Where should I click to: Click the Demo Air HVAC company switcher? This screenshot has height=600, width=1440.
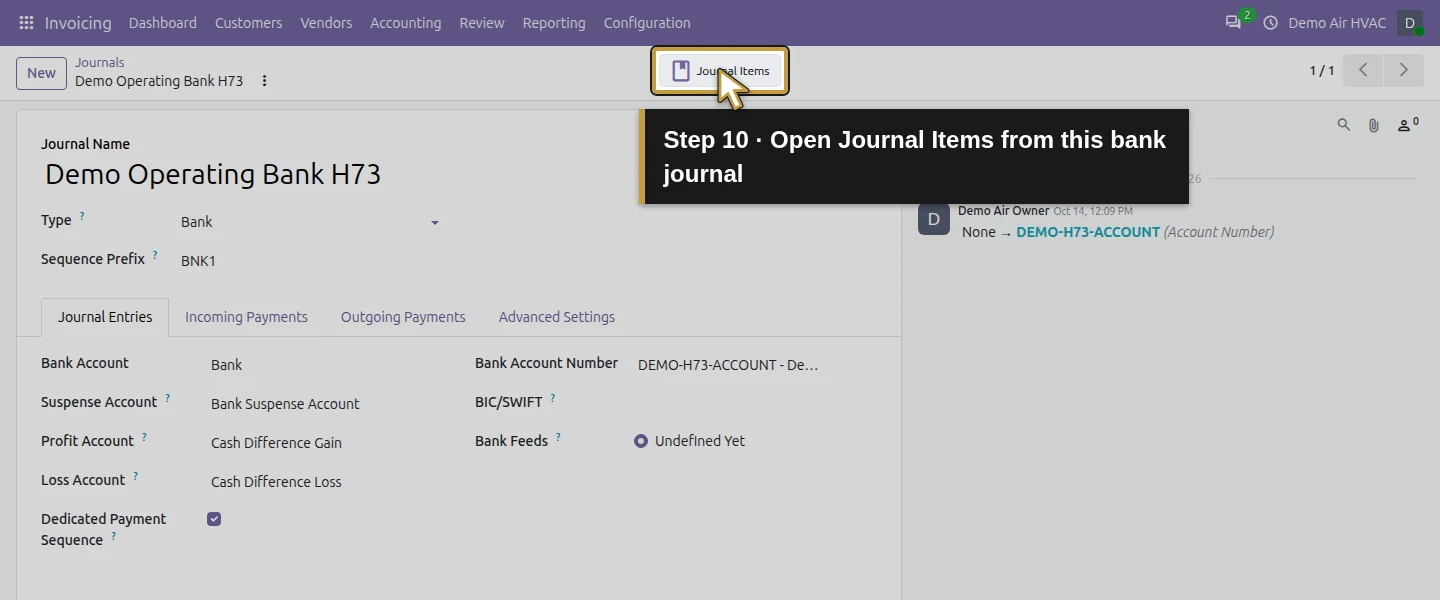pyautogui.click(x=1337, y=22)
